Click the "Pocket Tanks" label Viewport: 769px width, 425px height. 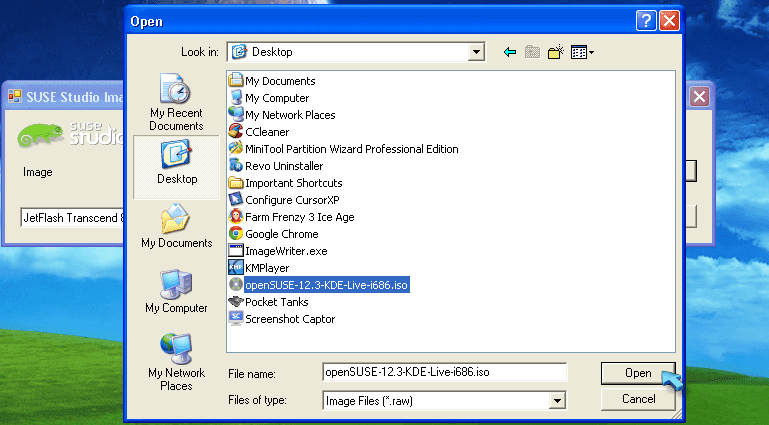(277, 302)
